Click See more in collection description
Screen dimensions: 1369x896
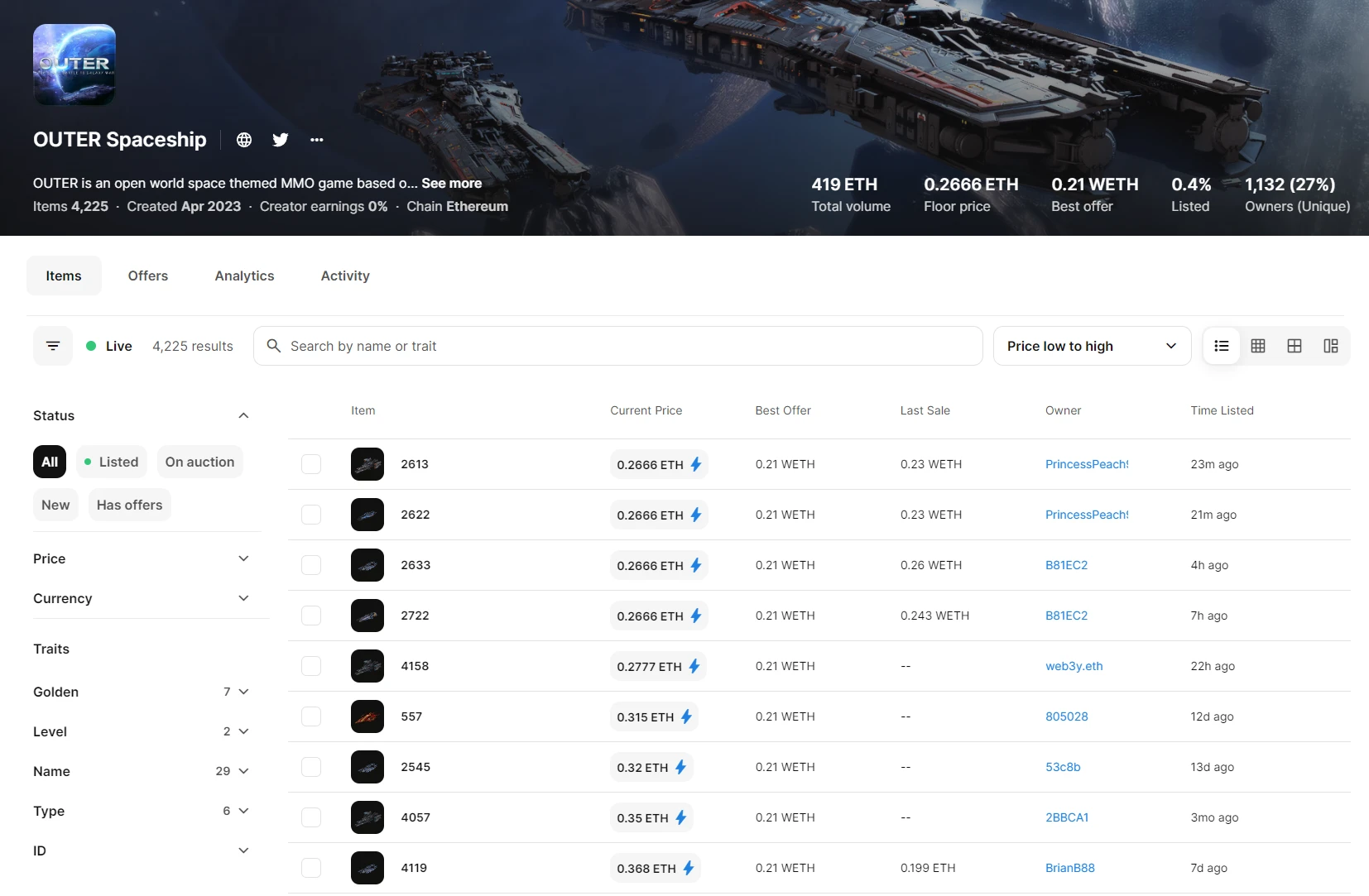pos(451,183)
